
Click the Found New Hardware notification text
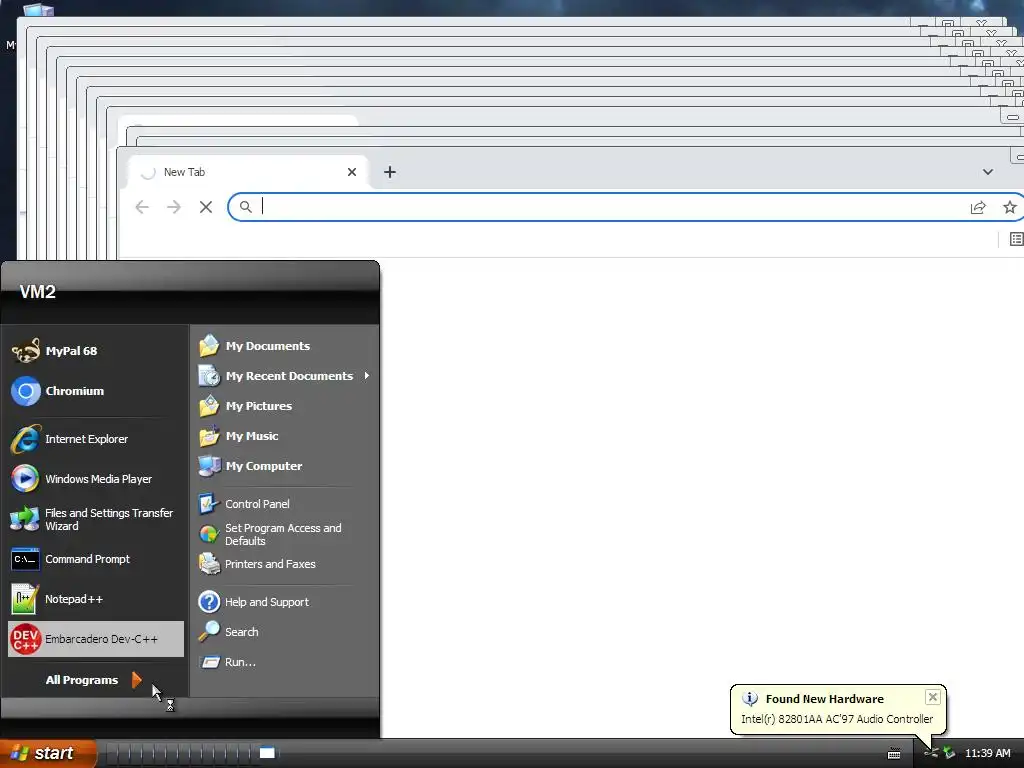[837, 719]
